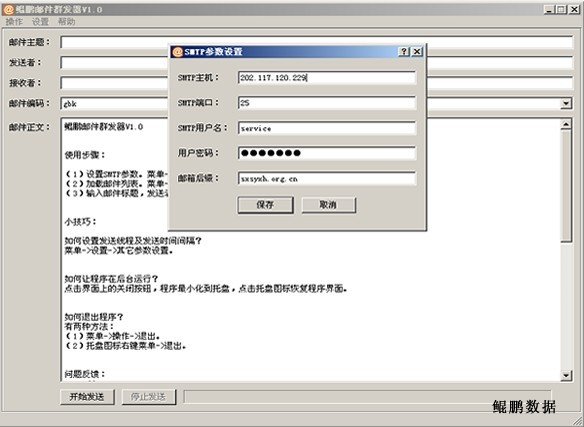Click the 邮件主题 input field
Screen dimensions: 584x427
317,42
